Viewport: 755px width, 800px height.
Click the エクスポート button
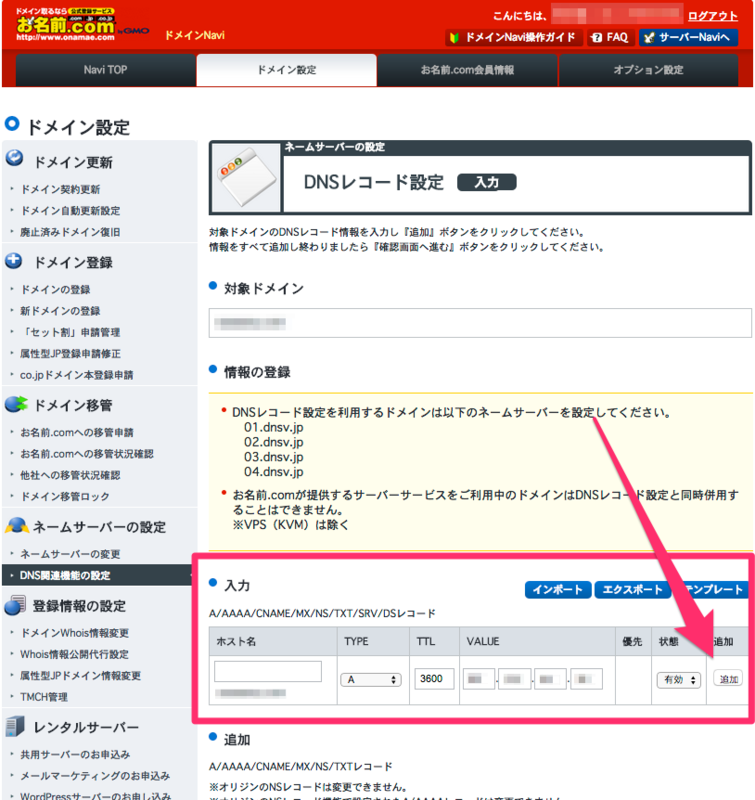tap(633, 589)
